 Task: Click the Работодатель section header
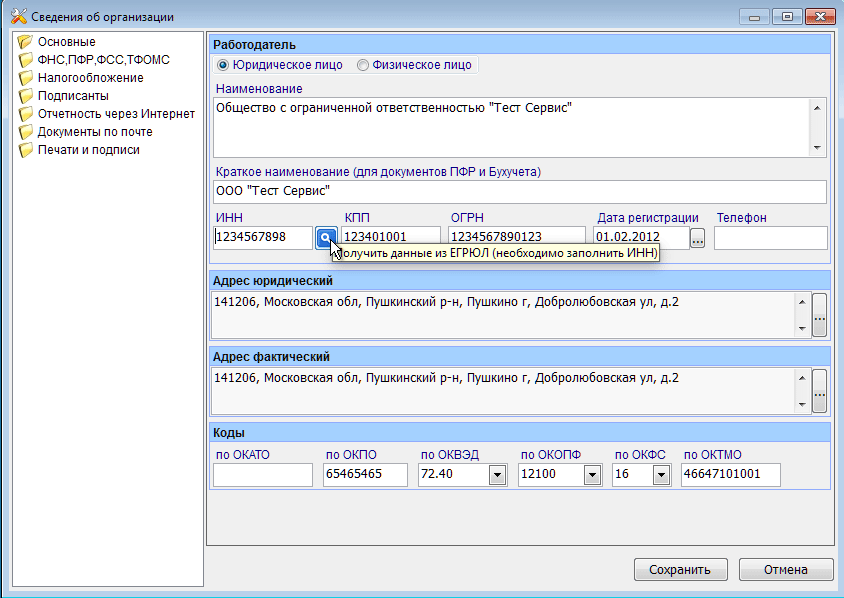[519, 45]
